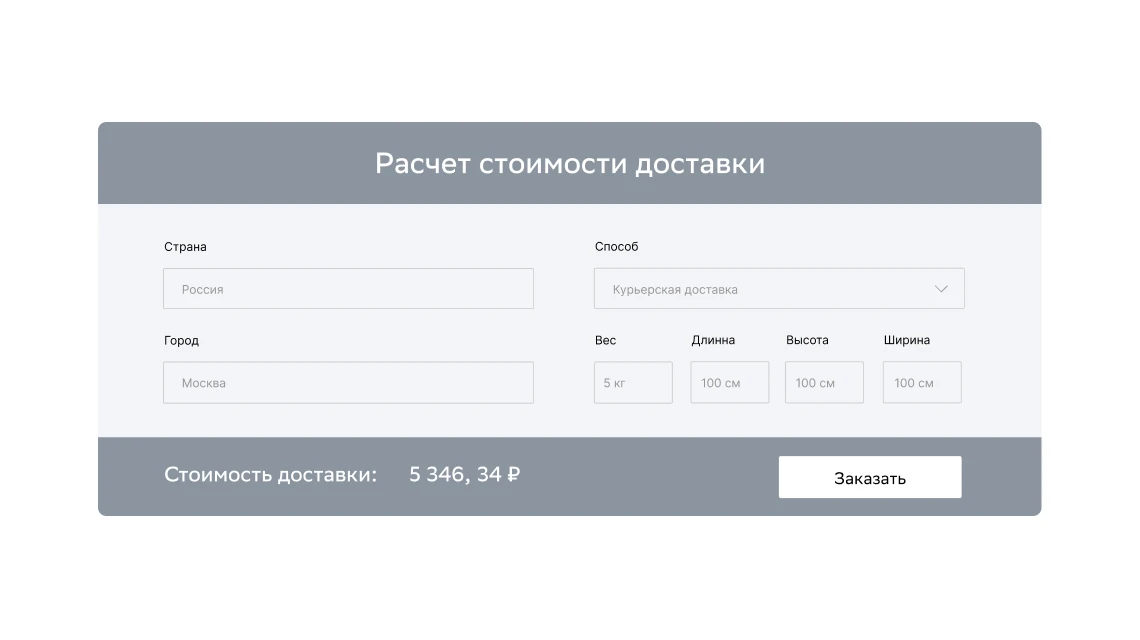1140x640 pixels.
Task: Click the Длинна label text
Action: pos(712,340)
